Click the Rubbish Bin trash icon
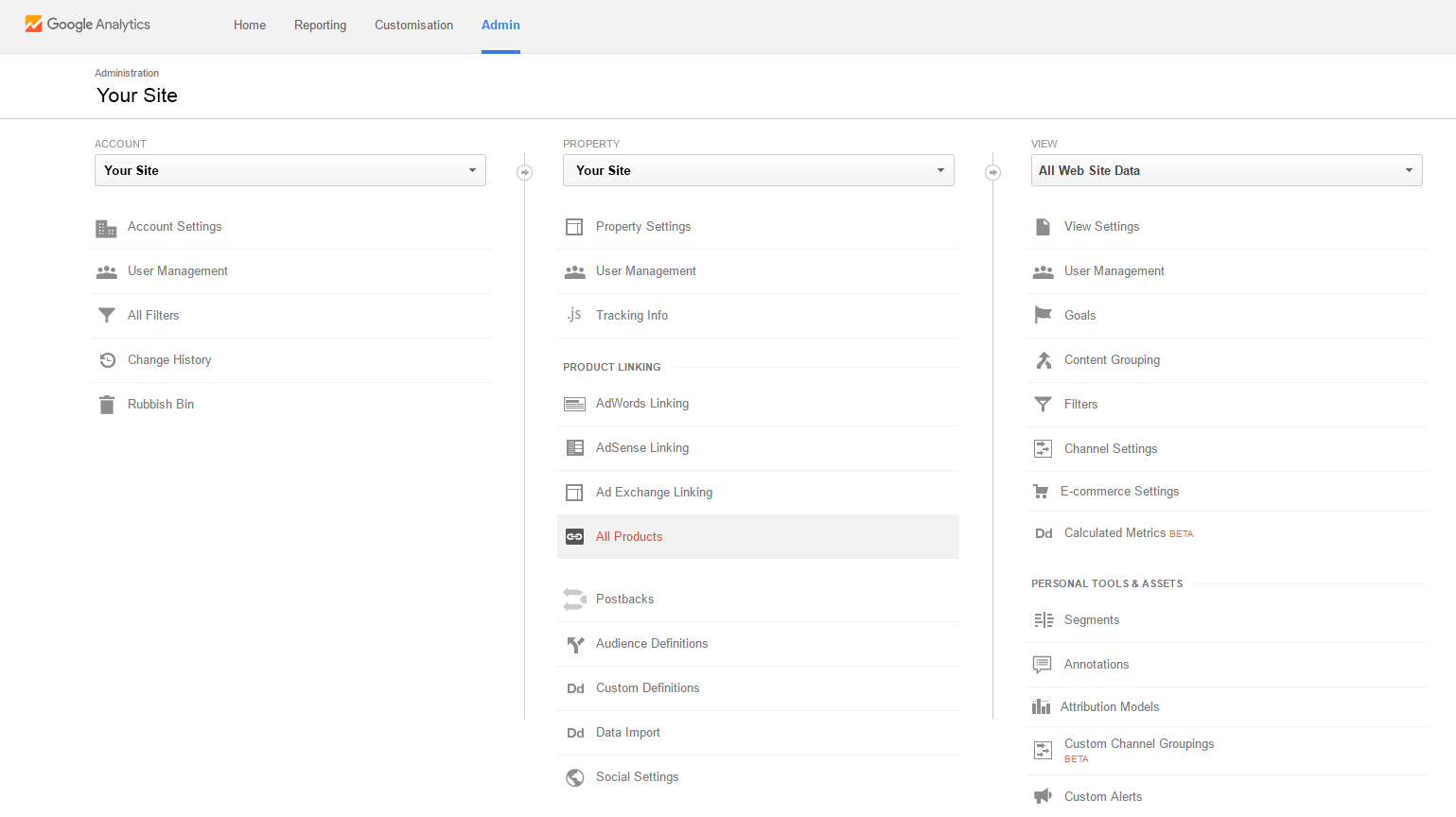The image size is (1456, 817). pyautogui.click(x=107, y=405)
